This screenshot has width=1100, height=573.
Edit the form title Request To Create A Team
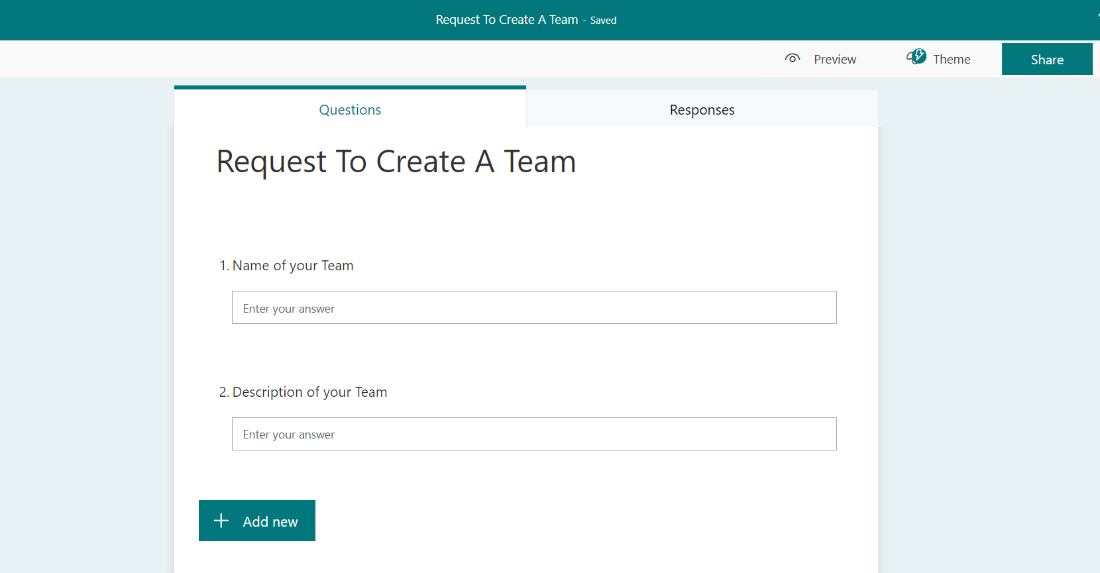click(396, 162)
